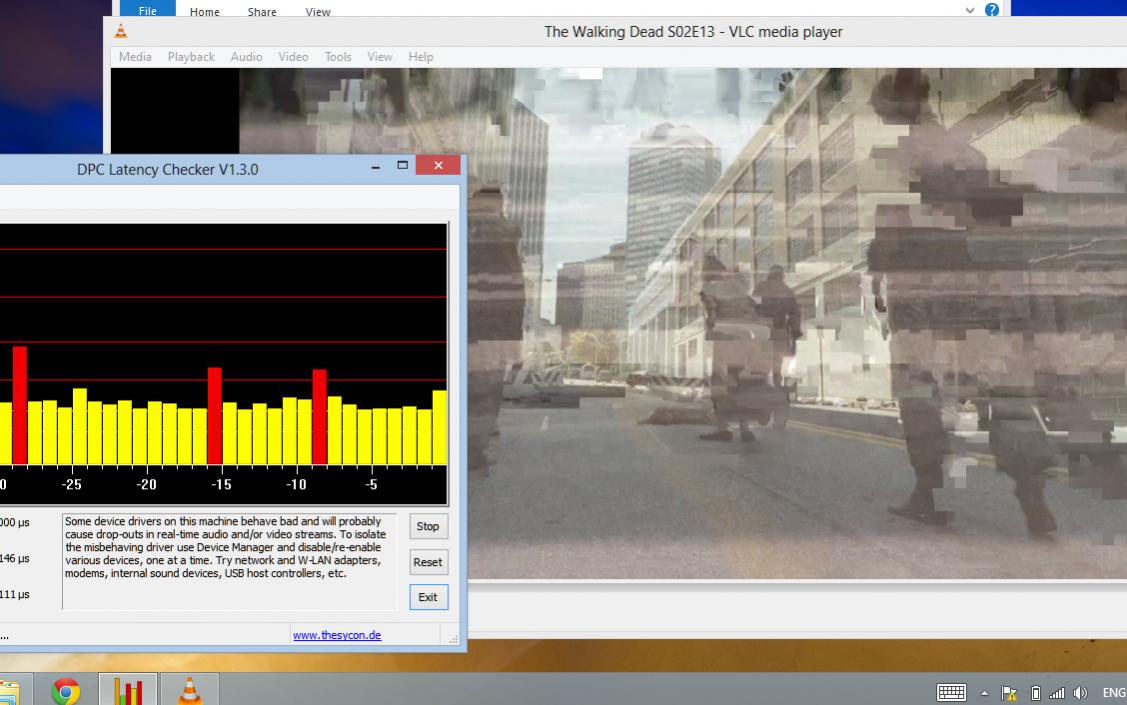Viewport: 1127px width, 705px height.
Task: Check battery status tray icon
Action: [x=1036, y=693]
